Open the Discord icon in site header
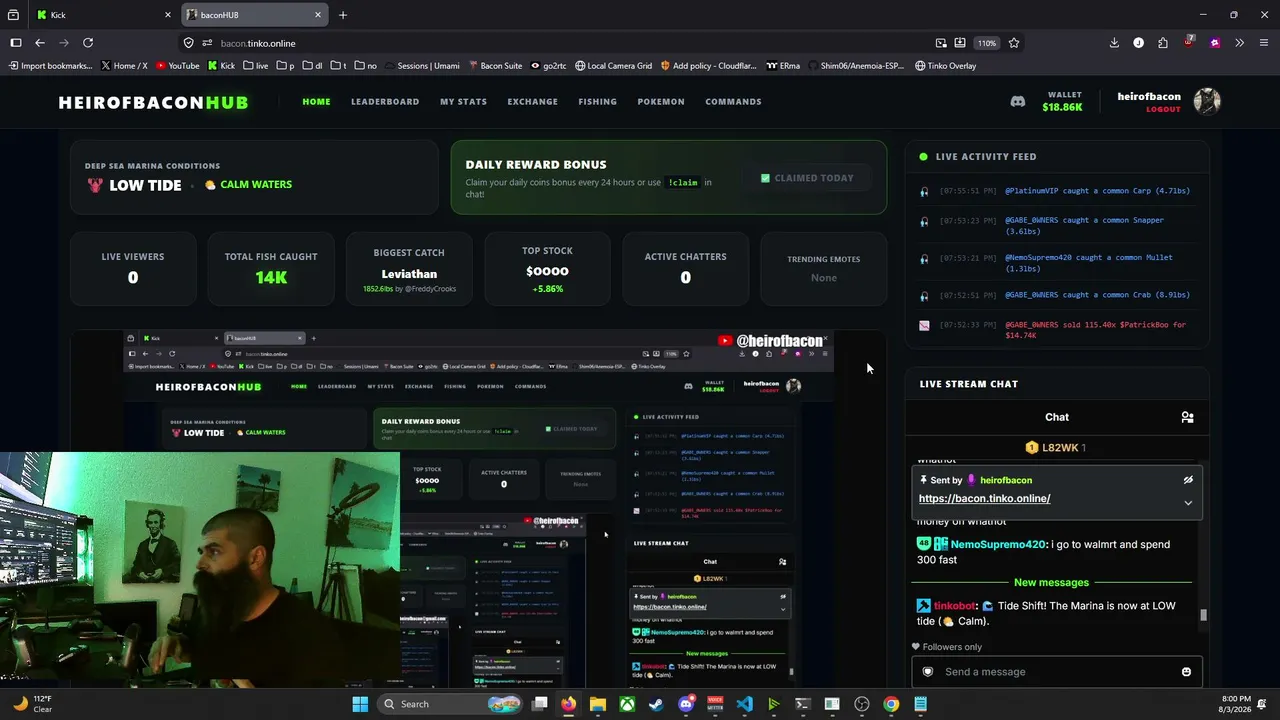Viewport: 1280px width, 720px height. click(1017, 101)
